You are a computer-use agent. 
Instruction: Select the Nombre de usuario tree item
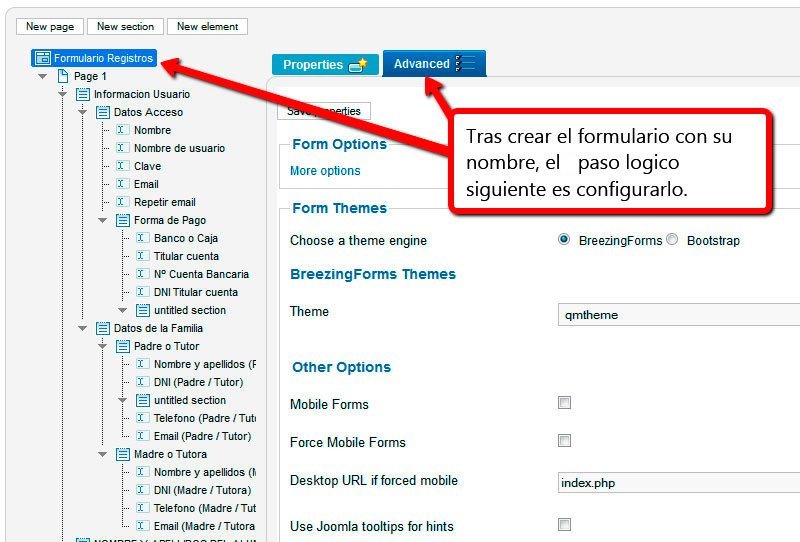[179, 148]
